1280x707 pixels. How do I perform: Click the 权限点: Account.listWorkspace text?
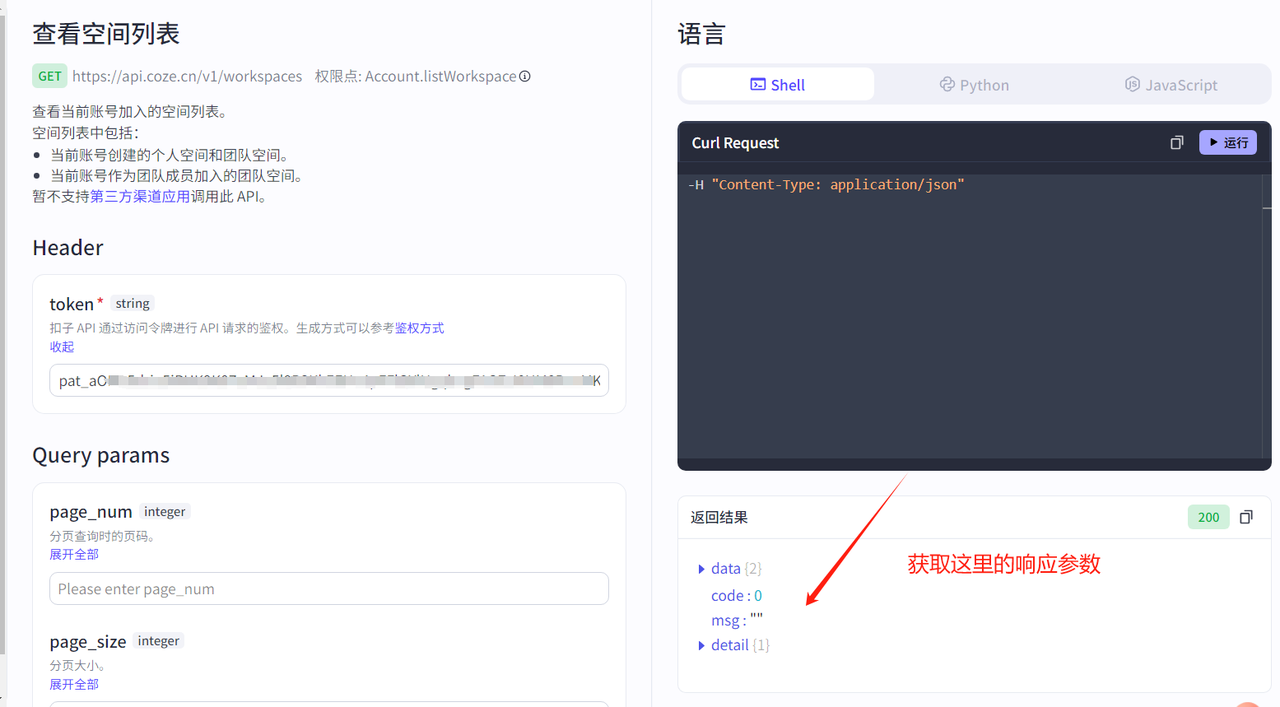coord(416,76)
